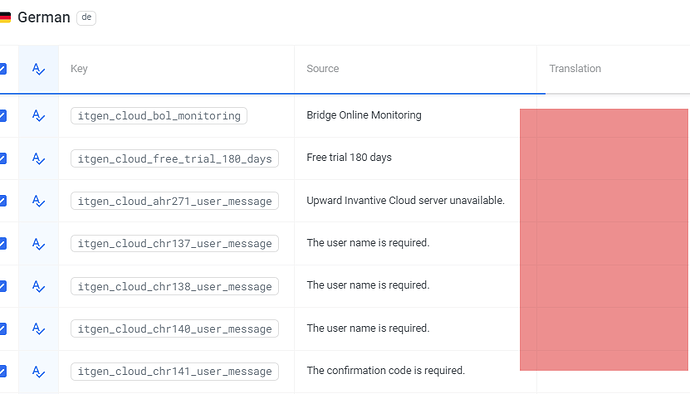
Task: Select the itgen_cloud_chr137_user_message key tag
Action: [x=175, y=243]
